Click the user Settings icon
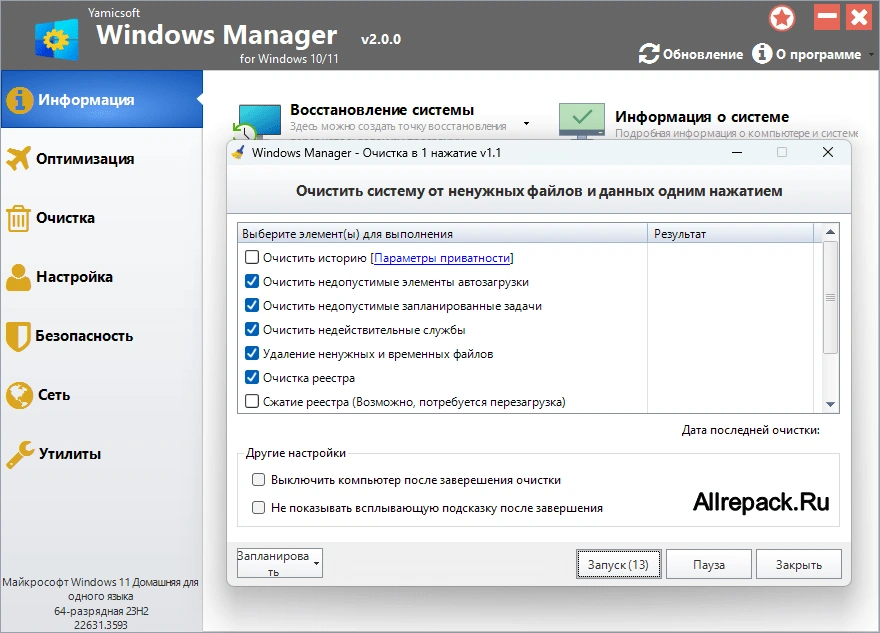This screenshot has height=633, width=880. pyautogui.click(x=19, y=277)
